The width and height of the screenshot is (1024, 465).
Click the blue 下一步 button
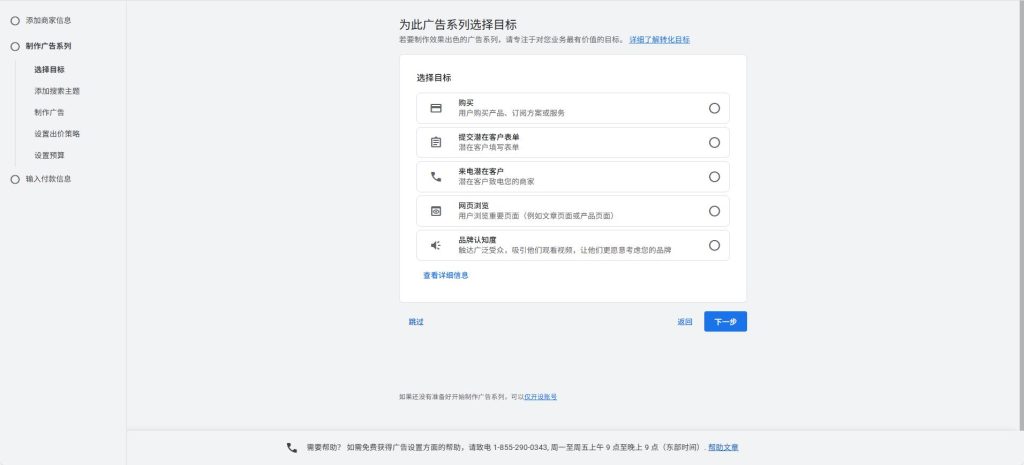pos(725,321)
